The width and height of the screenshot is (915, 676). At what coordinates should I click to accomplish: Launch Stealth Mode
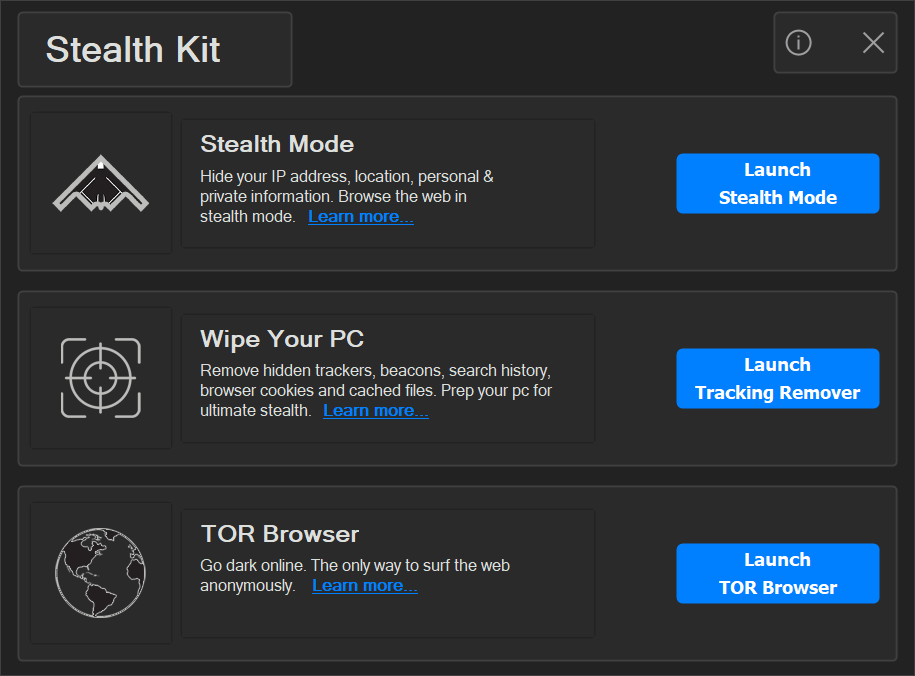click(x=777, y=183)
